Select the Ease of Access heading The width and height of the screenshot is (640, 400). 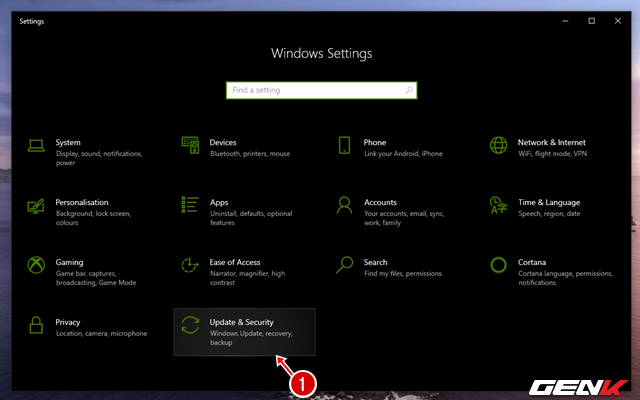point(235,262)
